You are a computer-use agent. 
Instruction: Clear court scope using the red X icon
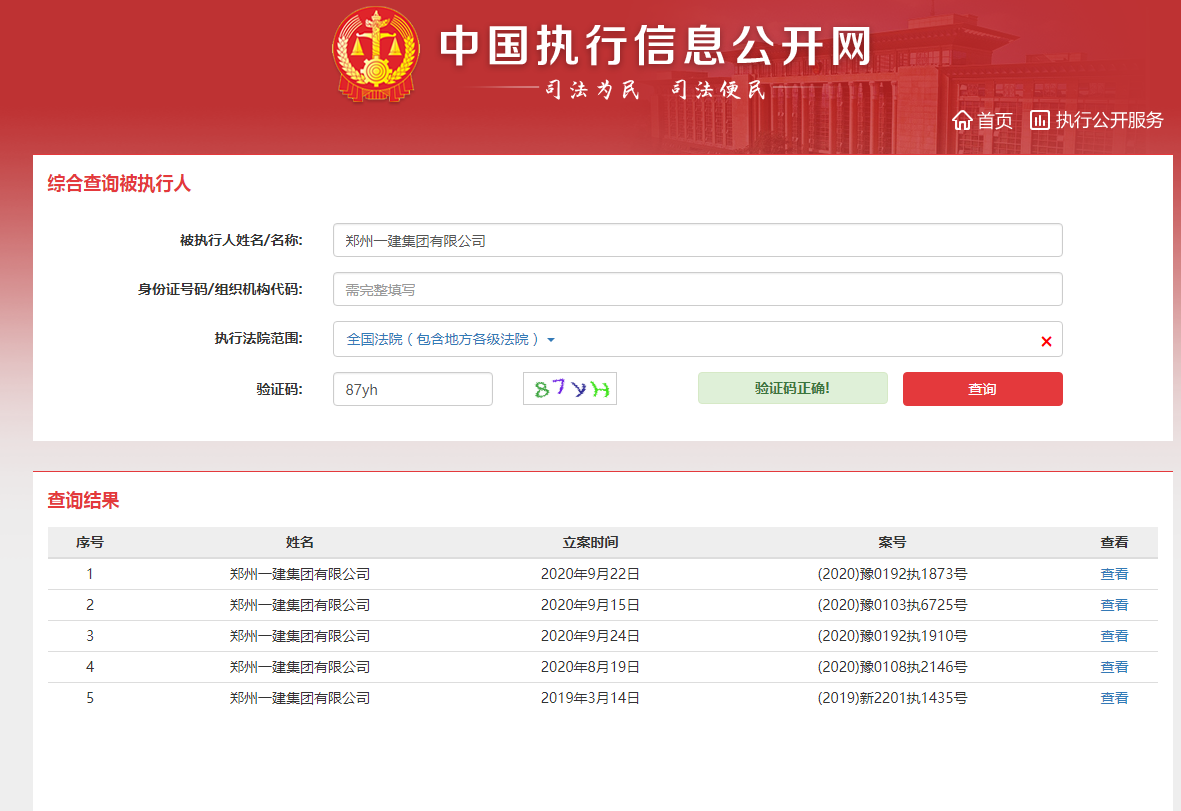click(x=1046, y=340)
